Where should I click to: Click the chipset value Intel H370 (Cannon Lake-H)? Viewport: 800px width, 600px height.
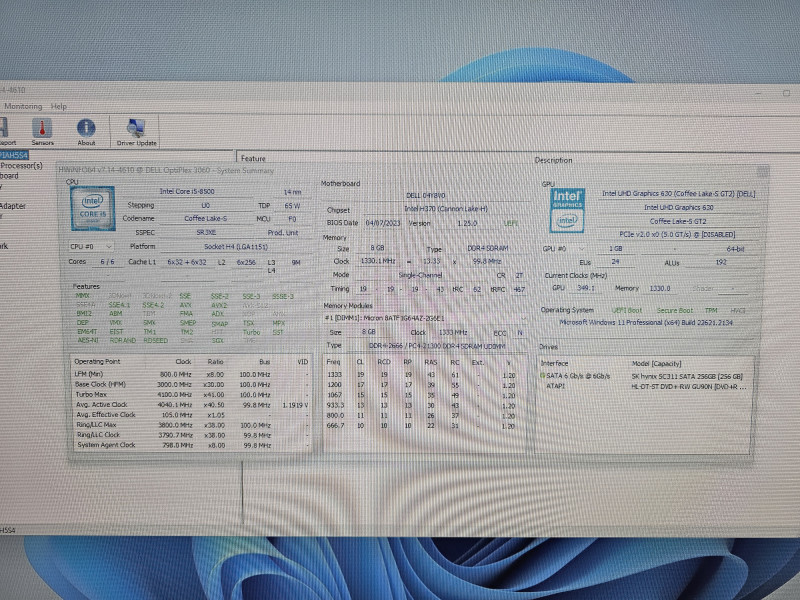(x=445, y=209)
